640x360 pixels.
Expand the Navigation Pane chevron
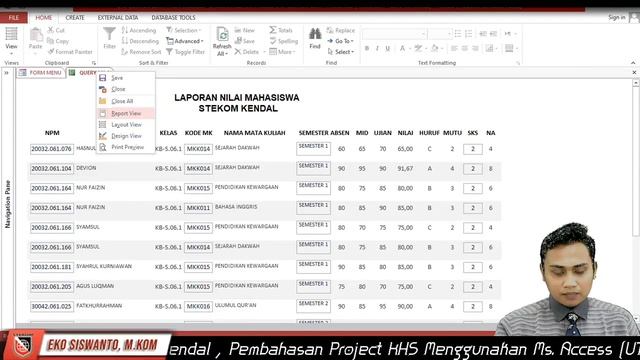[x=7, y=73]
